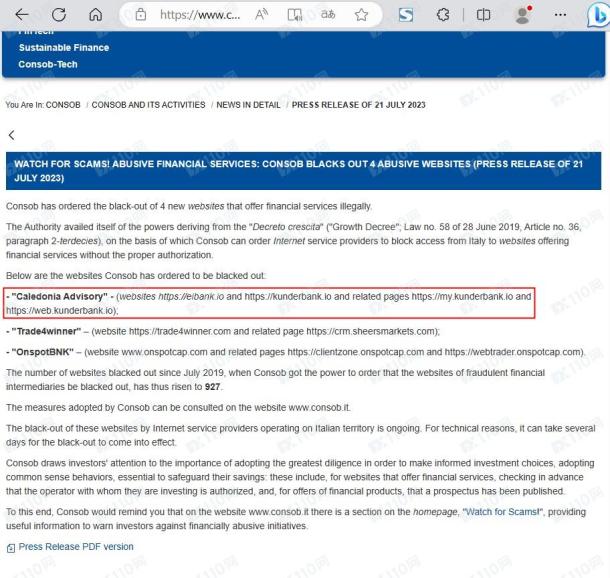View site information via the lock icon

coord(140,15)
